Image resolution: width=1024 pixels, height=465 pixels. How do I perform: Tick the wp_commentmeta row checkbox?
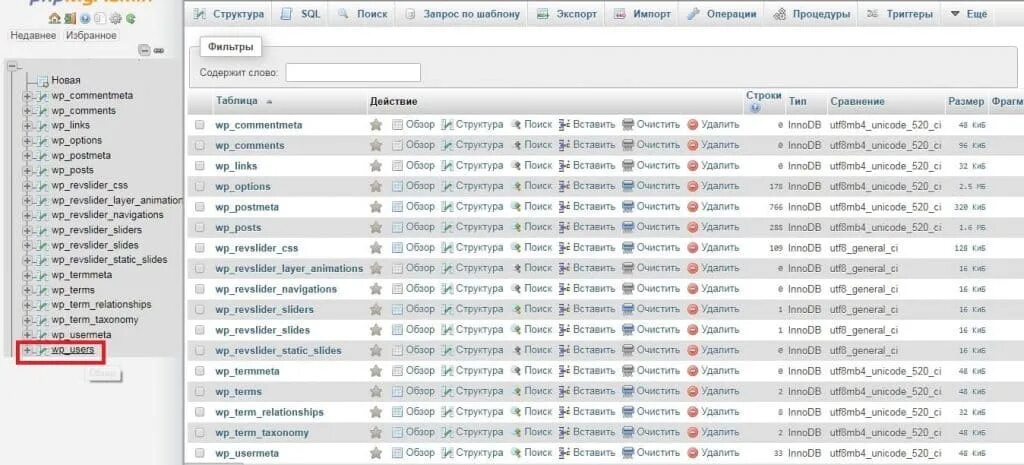tap(200, 125)
